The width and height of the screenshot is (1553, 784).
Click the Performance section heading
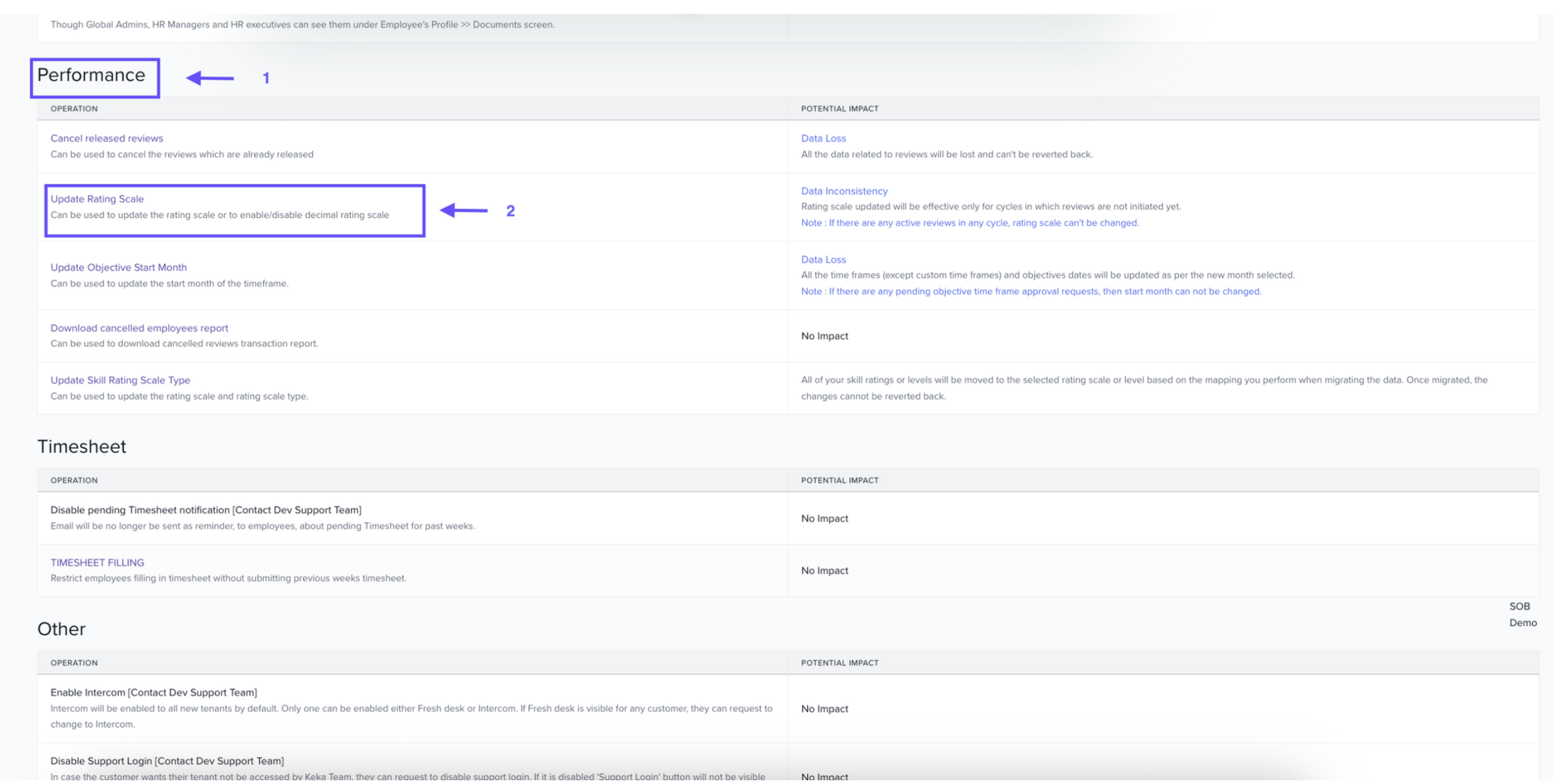(x=92, y=75)
